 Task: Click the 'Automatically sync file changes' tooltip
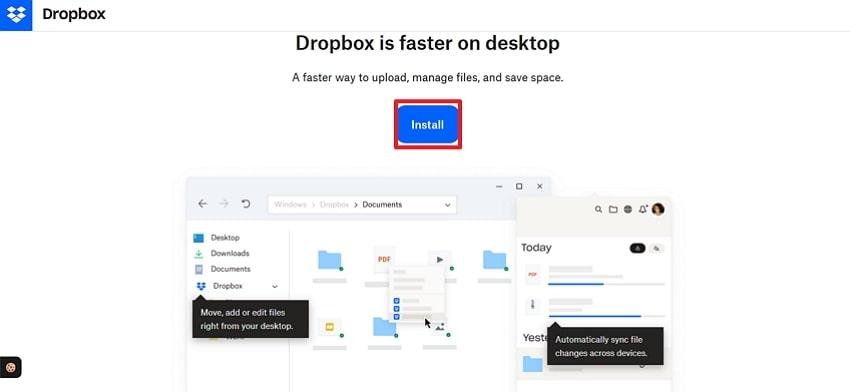[x=606, y=346]
